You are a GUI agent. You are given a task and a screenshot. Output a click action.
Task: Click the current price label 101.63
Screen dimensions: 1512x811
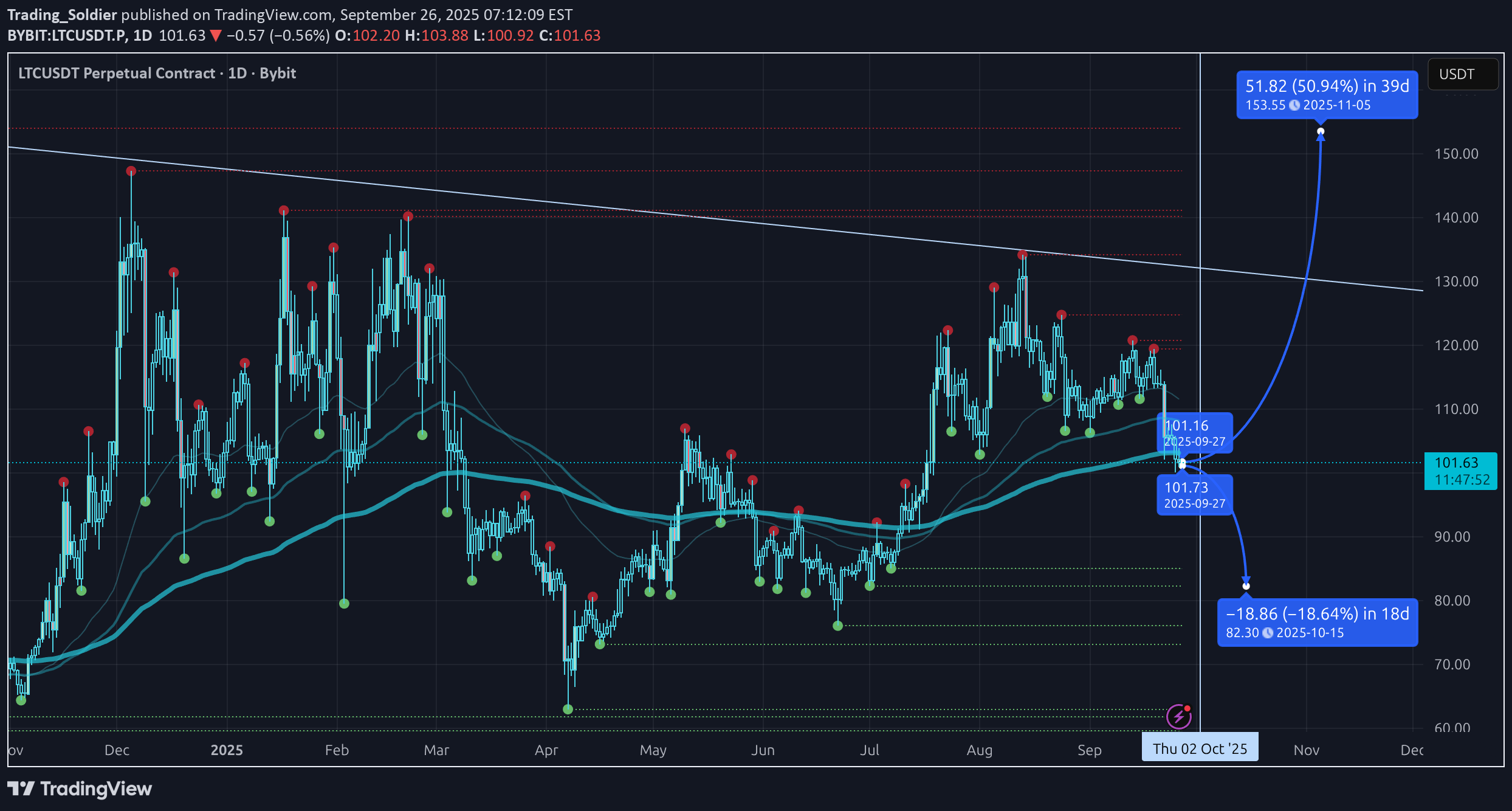click(x=1460, y=471)
